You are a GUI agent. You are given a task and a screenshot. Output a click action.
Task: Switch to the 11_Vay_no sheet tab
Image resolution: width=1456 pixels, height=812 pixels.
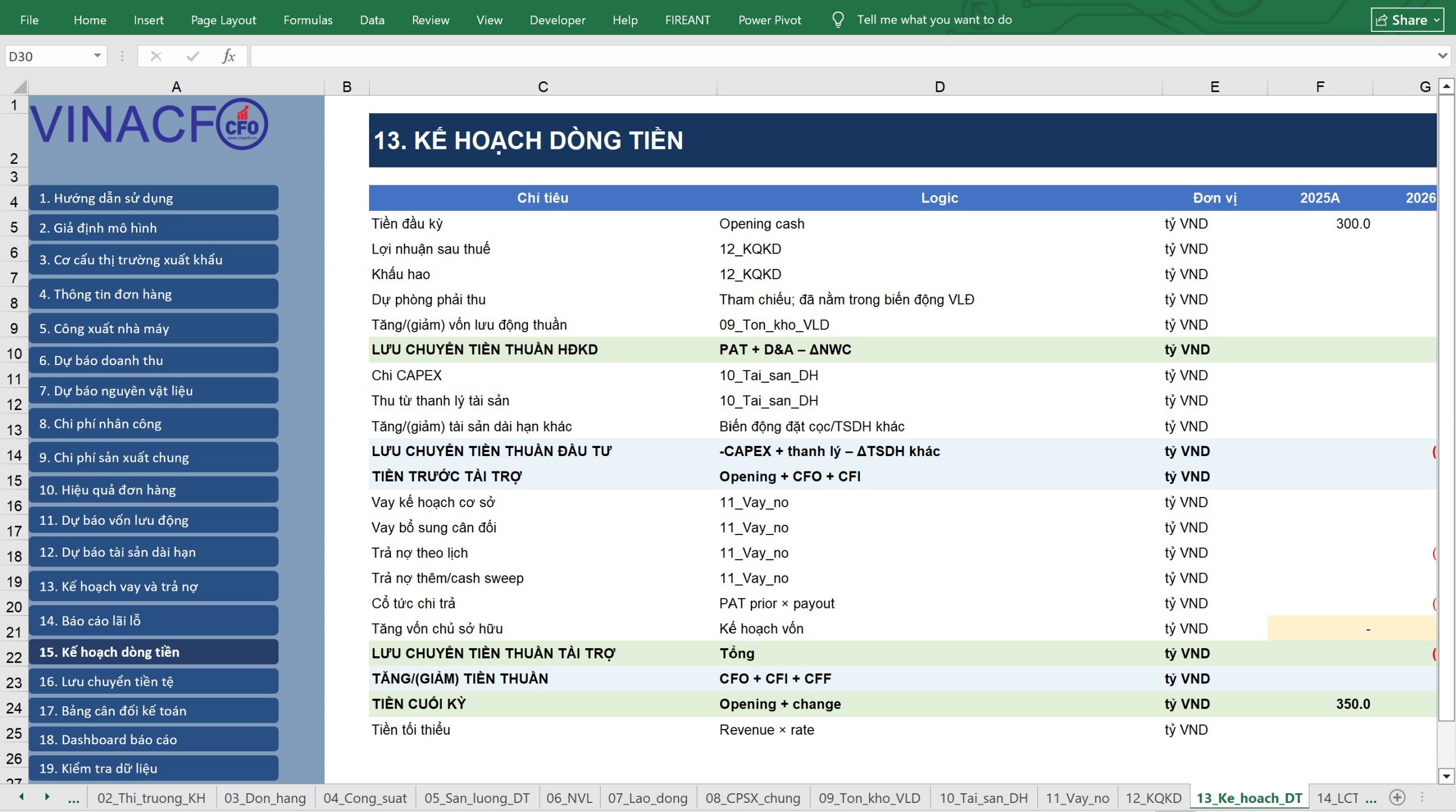click(x=1077, y=798)
